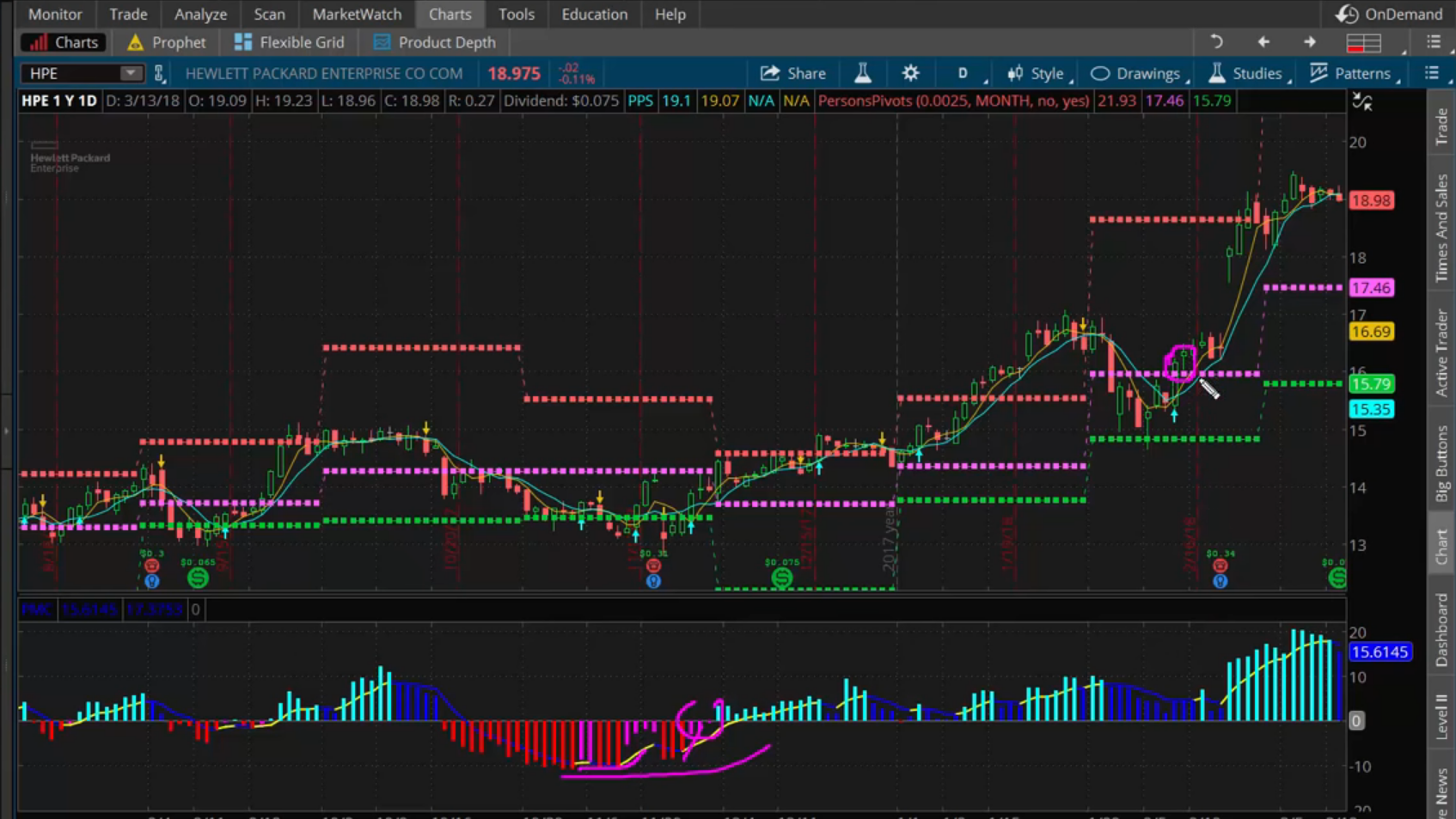This screenshot has height=819, width=1456.
Task: Expand the HPE symbol dropdown
Action: coord(130,74)
